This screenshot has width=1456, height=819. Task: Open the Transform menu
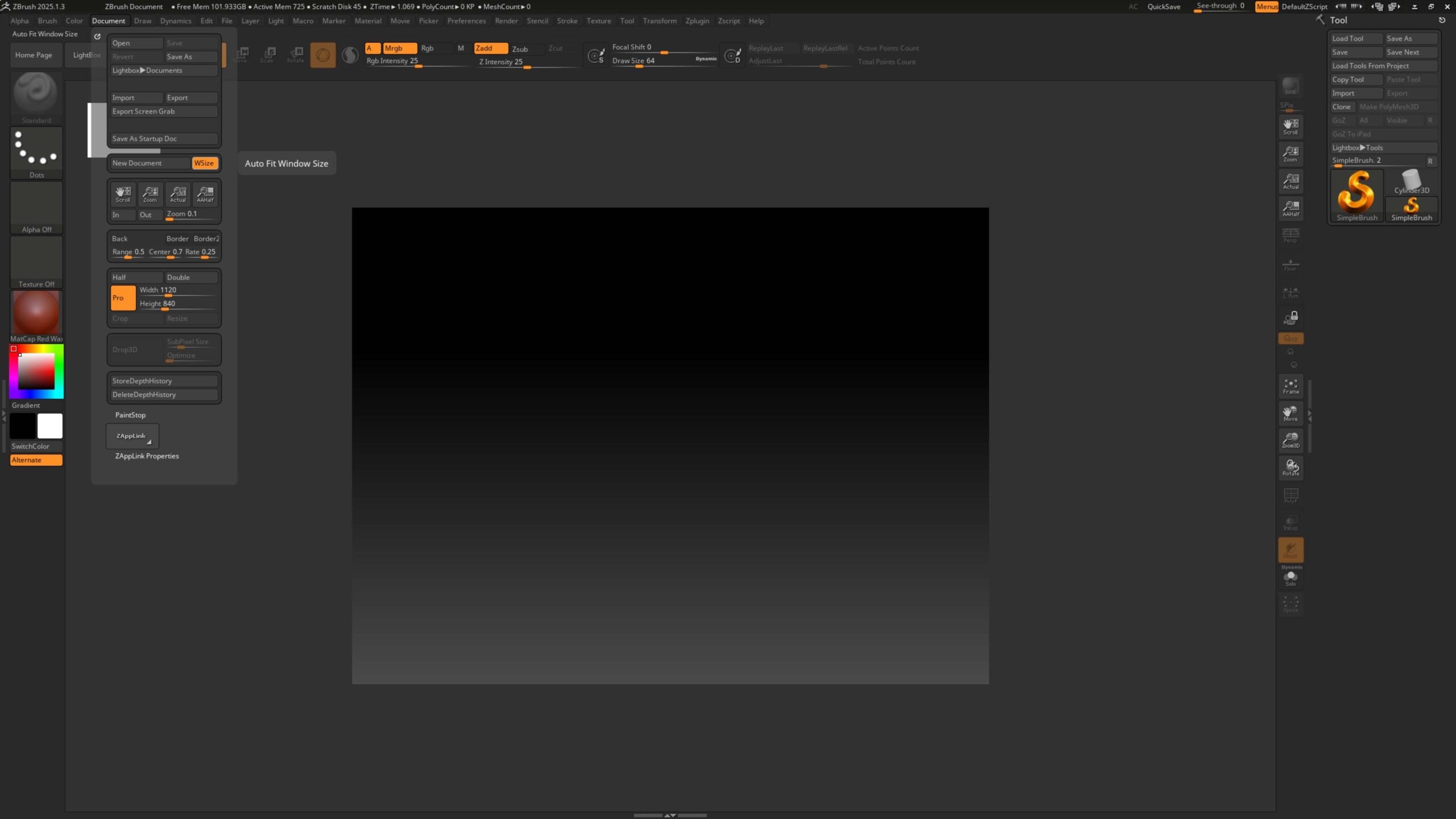pos(660,20)
